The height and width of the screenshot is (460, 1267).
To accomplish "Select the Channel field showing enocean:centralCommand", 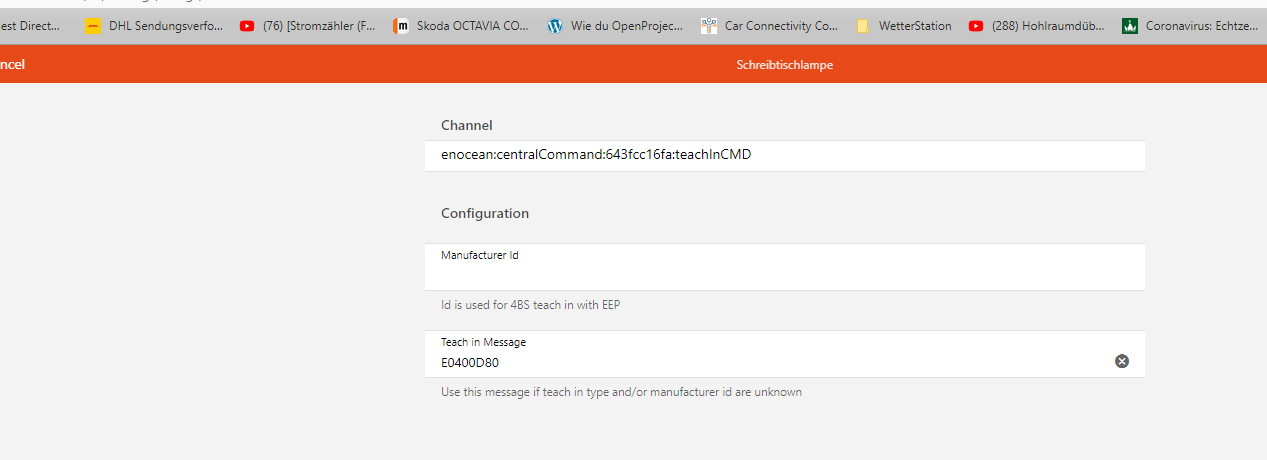I will point(596,155).
